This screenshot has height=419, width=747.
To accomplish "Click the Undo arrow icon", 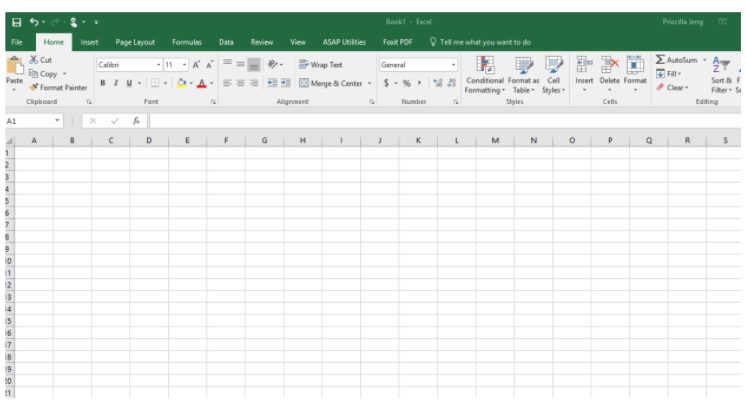I will tap(34, 22).
